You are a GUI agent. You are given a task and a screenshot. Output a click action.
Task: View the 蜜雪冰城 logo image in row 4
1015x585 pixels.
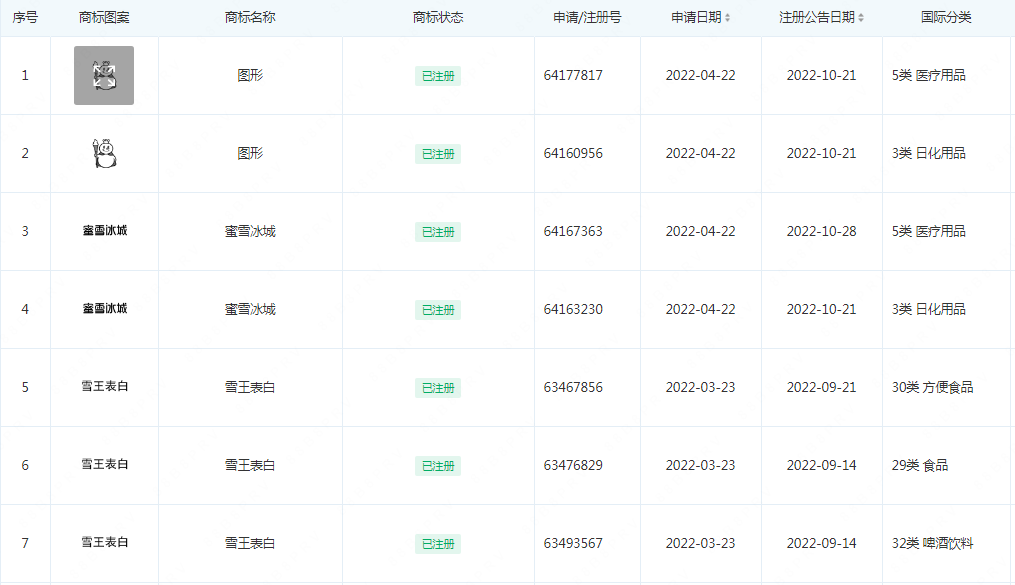pyautogui.click(x=104, y=309)
